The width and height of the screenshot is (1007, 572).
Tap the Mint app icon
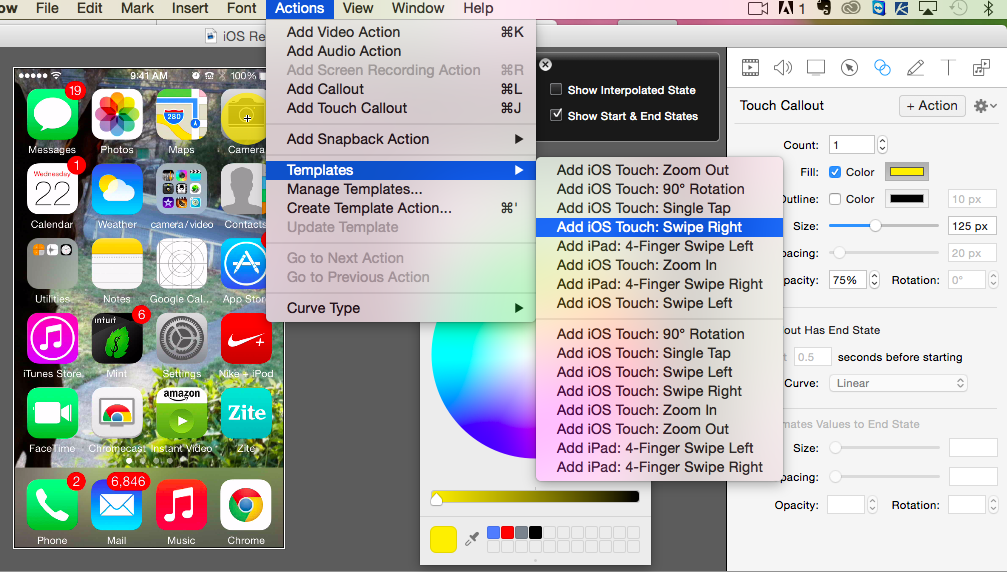(x=117, y=338)
